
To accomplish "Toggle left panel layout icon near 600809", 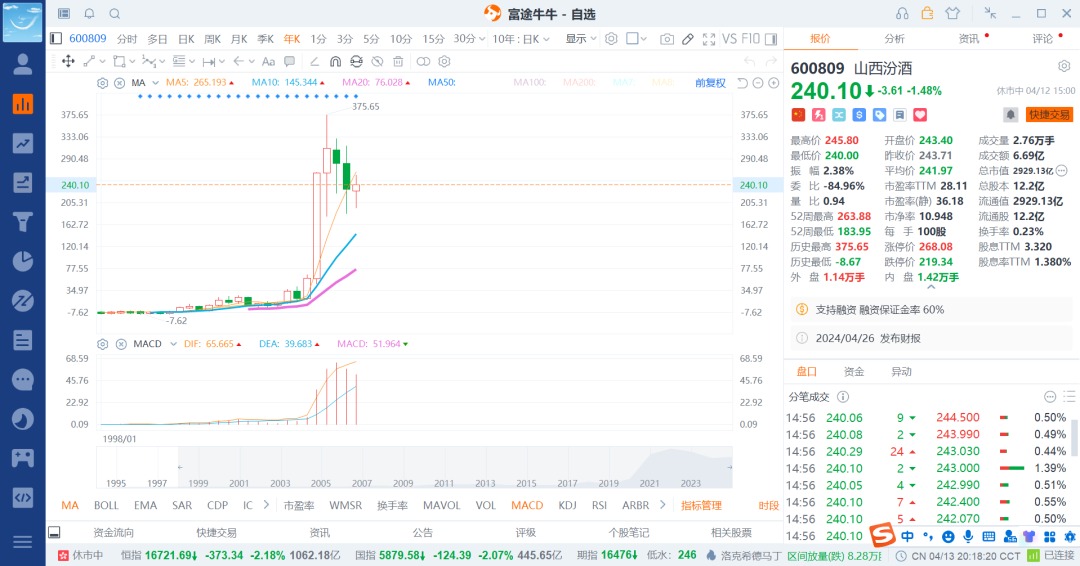I will 56,39.
